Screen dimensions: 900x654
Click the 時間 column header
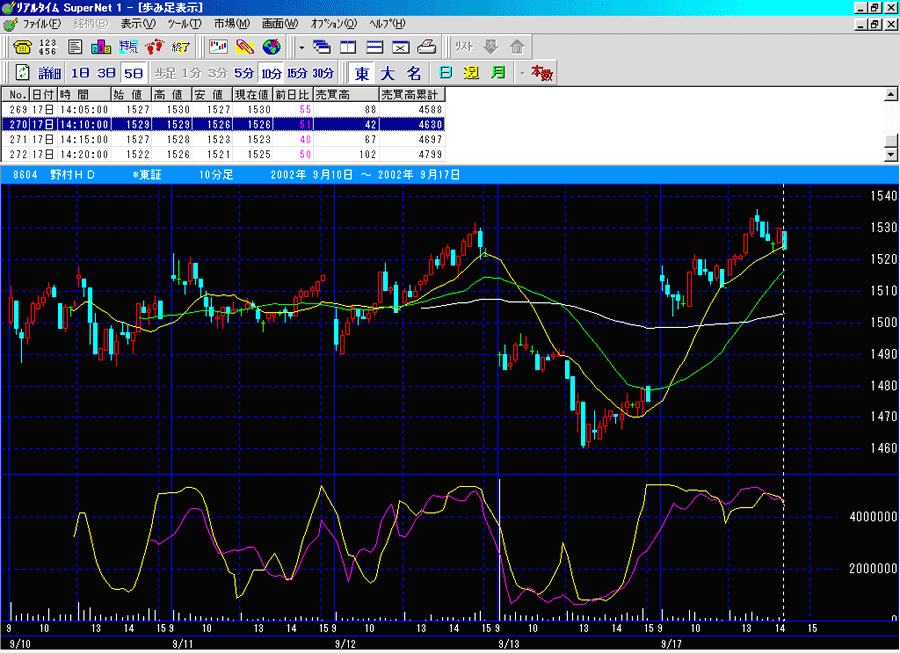pos(84,94)
